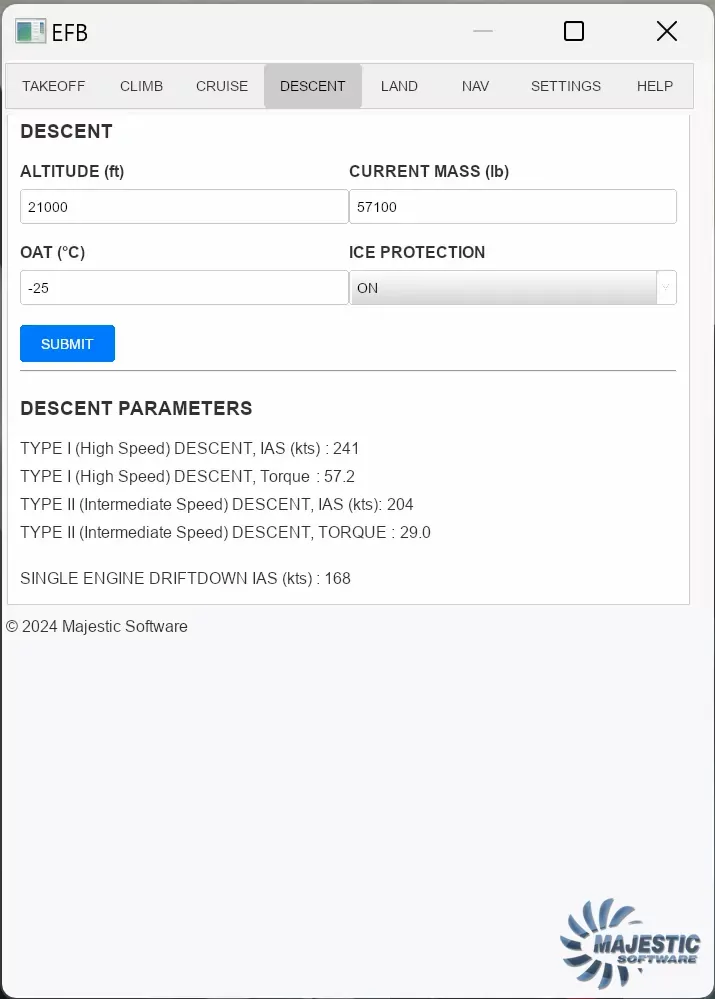This screenshot has width=715, height=999.
Task: Open the SETTINGS tab
Action: click(x=566, y=86)
